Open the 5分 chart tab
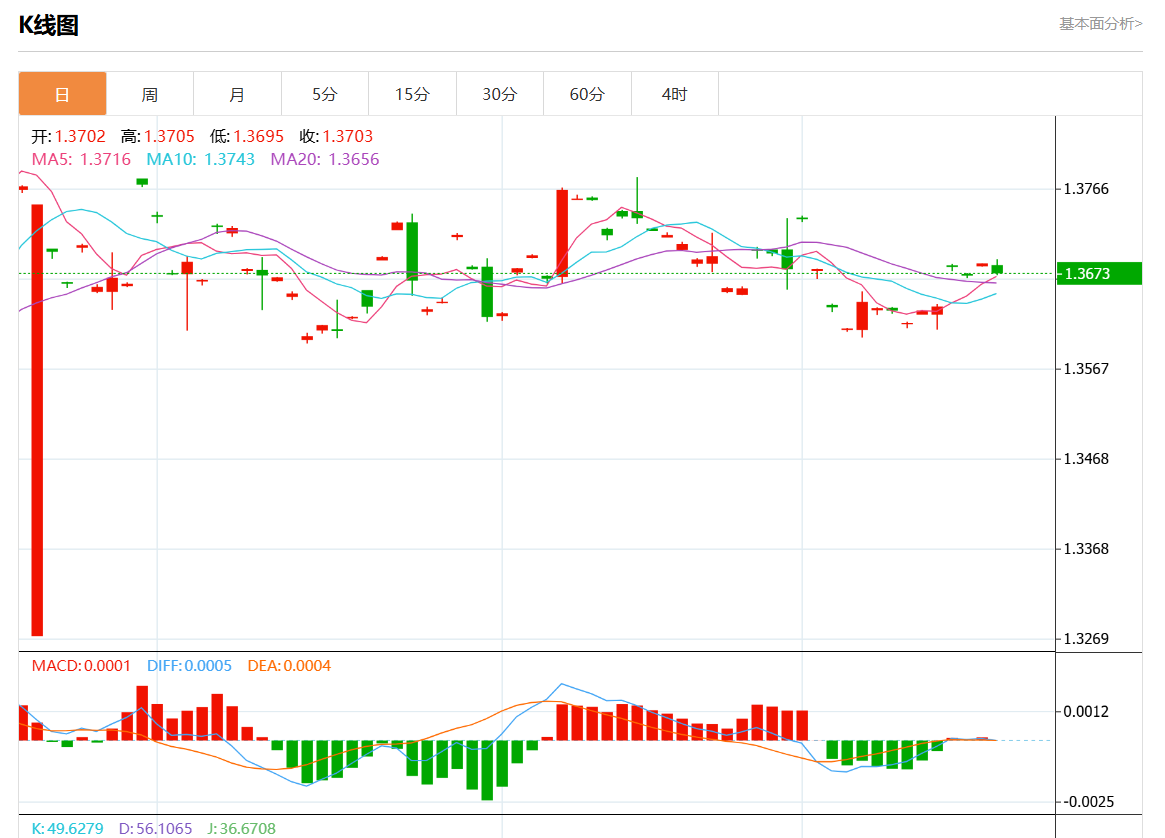The width and height of the screenshot is (1165, 838). tap(325, 94)
